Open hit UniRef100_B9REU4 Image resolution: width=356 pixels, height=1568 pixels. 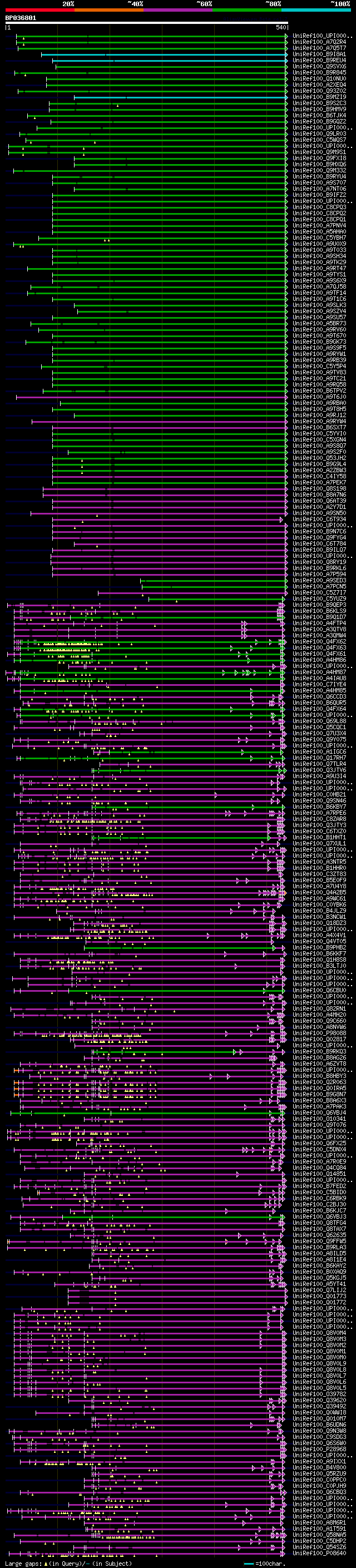(x=319, y=60)
